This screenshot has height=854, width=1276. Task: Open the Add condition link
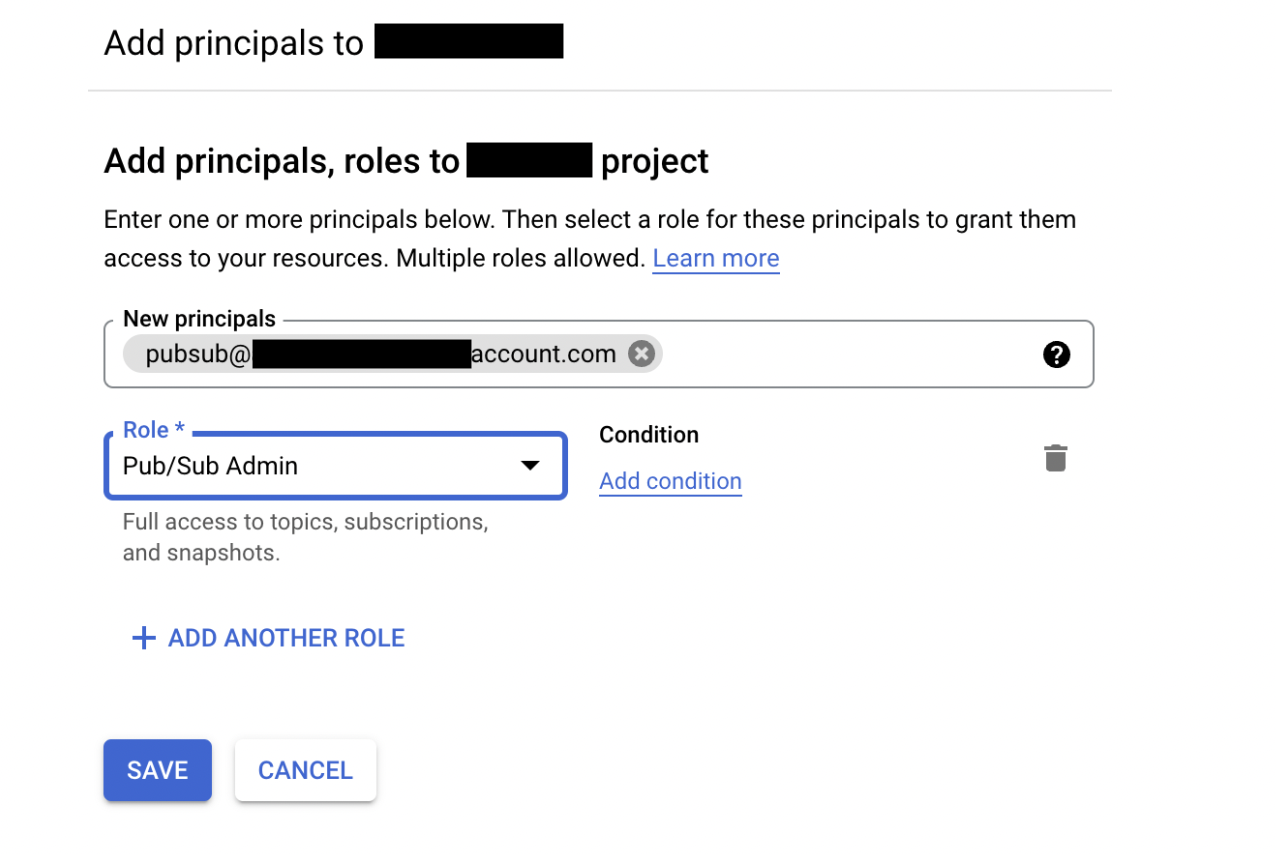(670, 481)
